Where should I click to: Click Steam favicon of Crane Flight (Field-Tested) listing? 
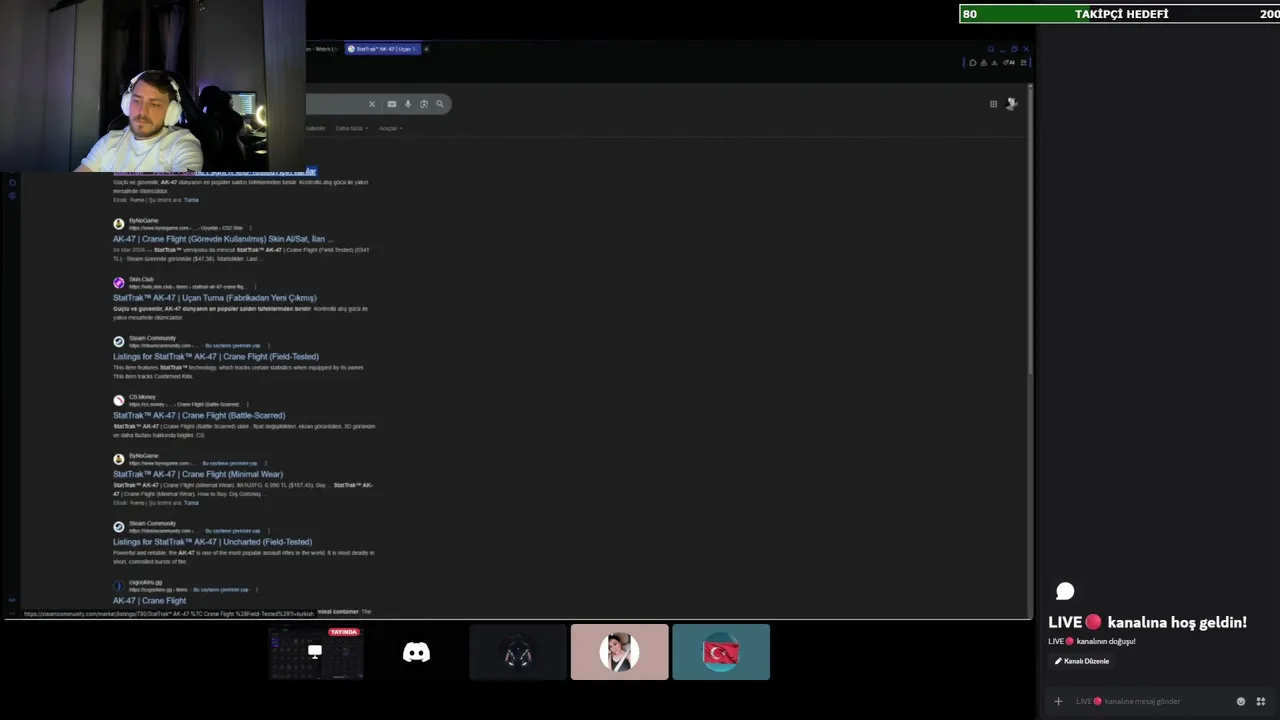click(119, 342)
